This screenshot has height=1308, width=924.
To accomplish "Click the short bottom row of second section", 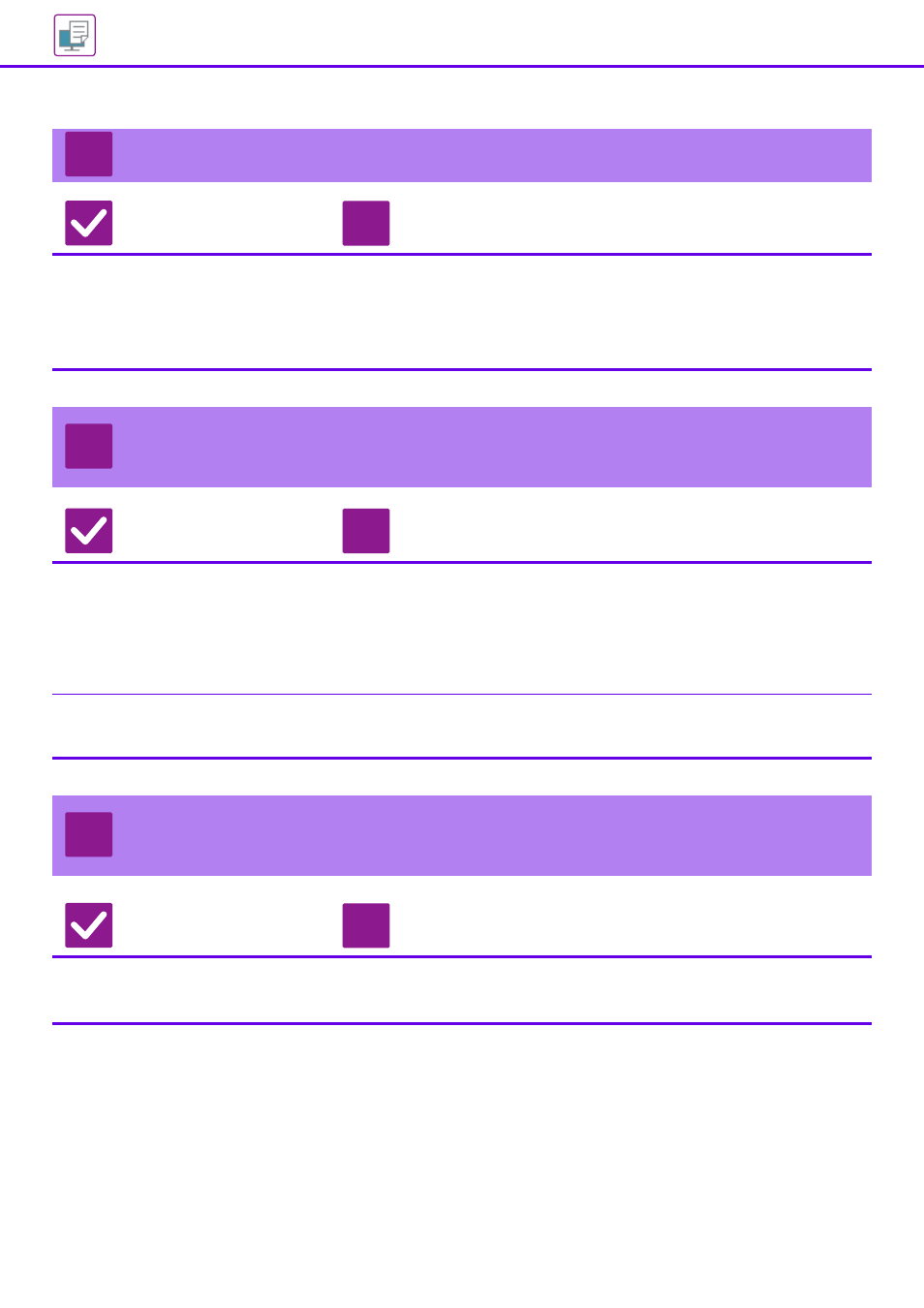I will point(462,726).
